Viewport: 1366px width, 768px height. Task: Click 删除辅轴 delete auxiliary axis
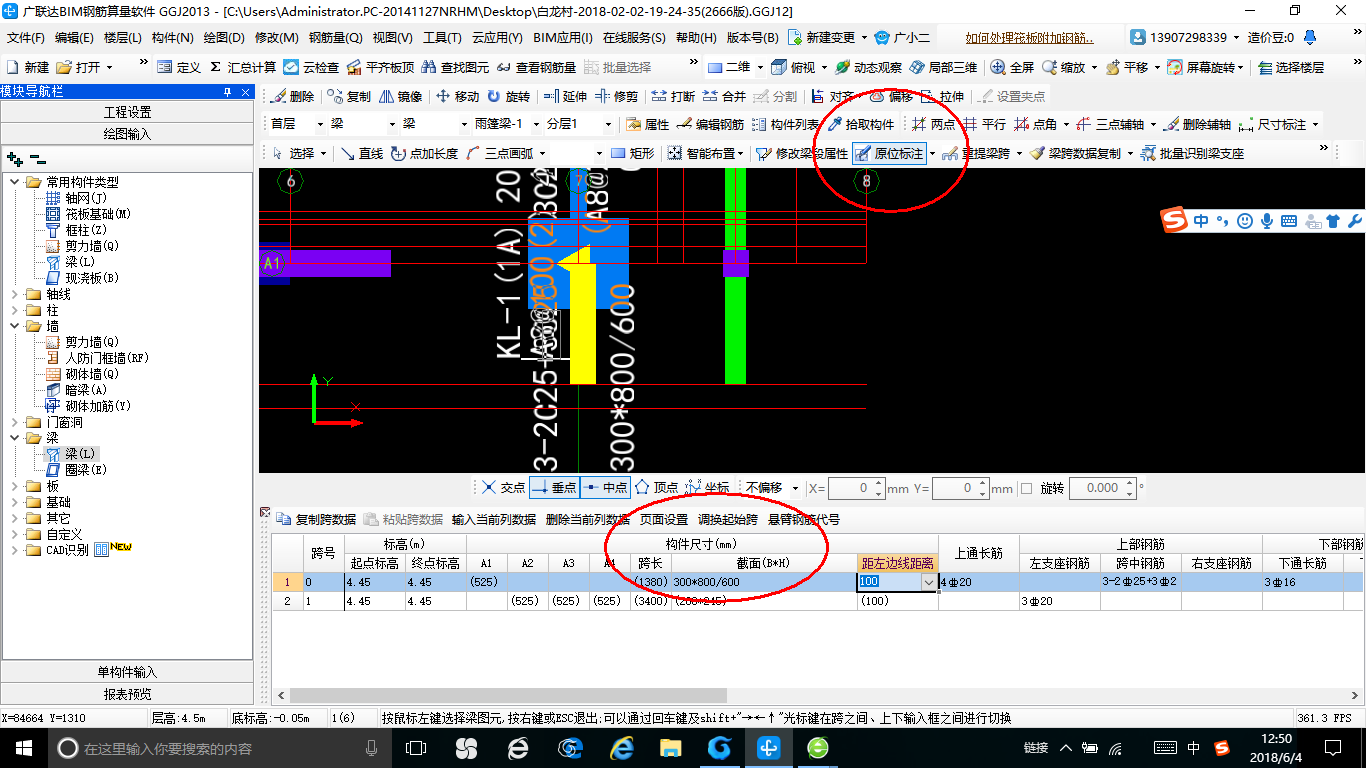1197,125
